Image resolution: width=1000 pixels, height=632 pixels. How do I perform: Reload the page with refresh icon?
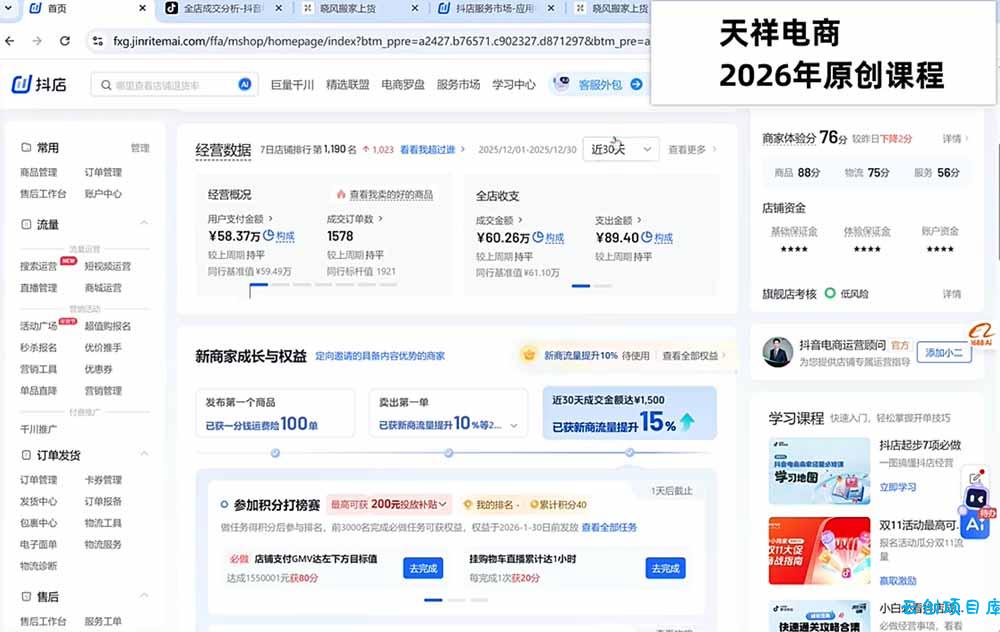[x=65, y=41]
